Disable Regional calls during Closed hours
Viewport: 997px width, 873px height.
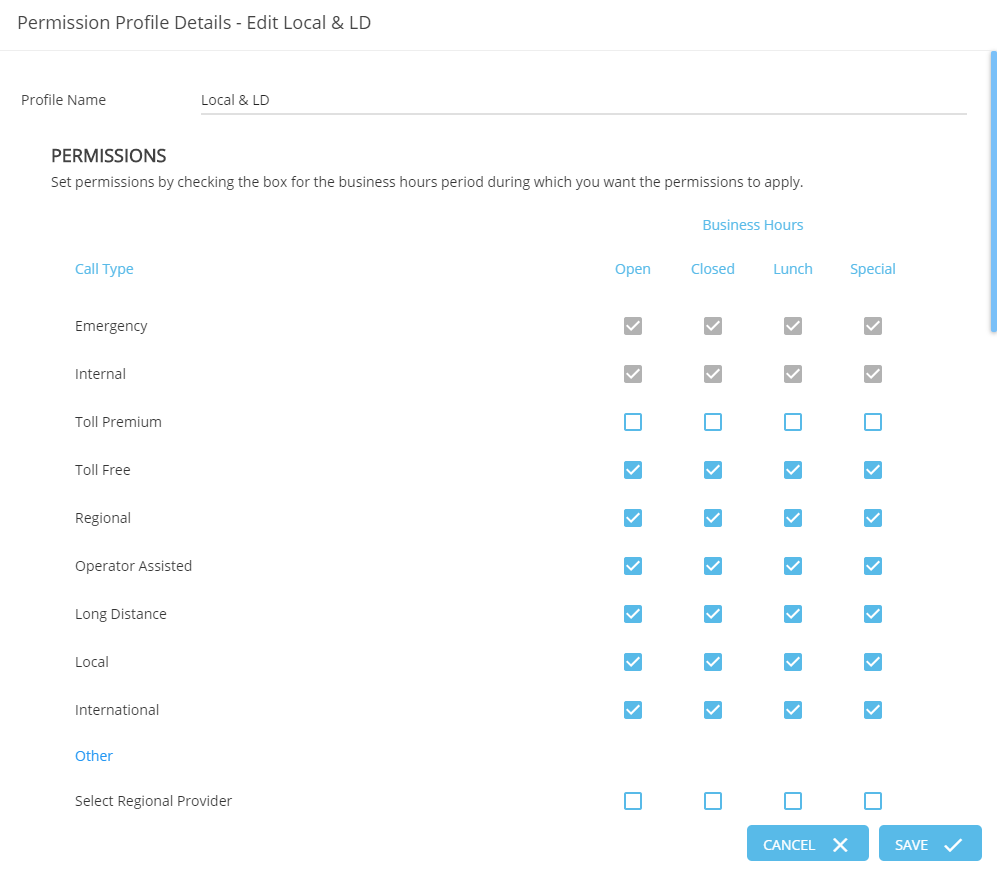click(x=713, y=518)
